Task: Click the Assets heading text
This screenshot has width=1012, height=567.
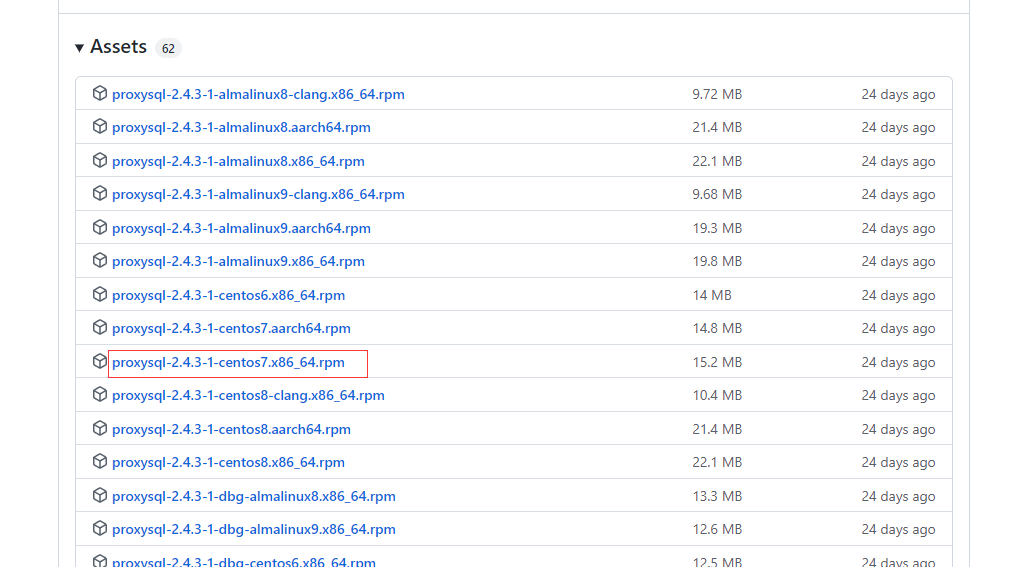Action: click(118, 47)
